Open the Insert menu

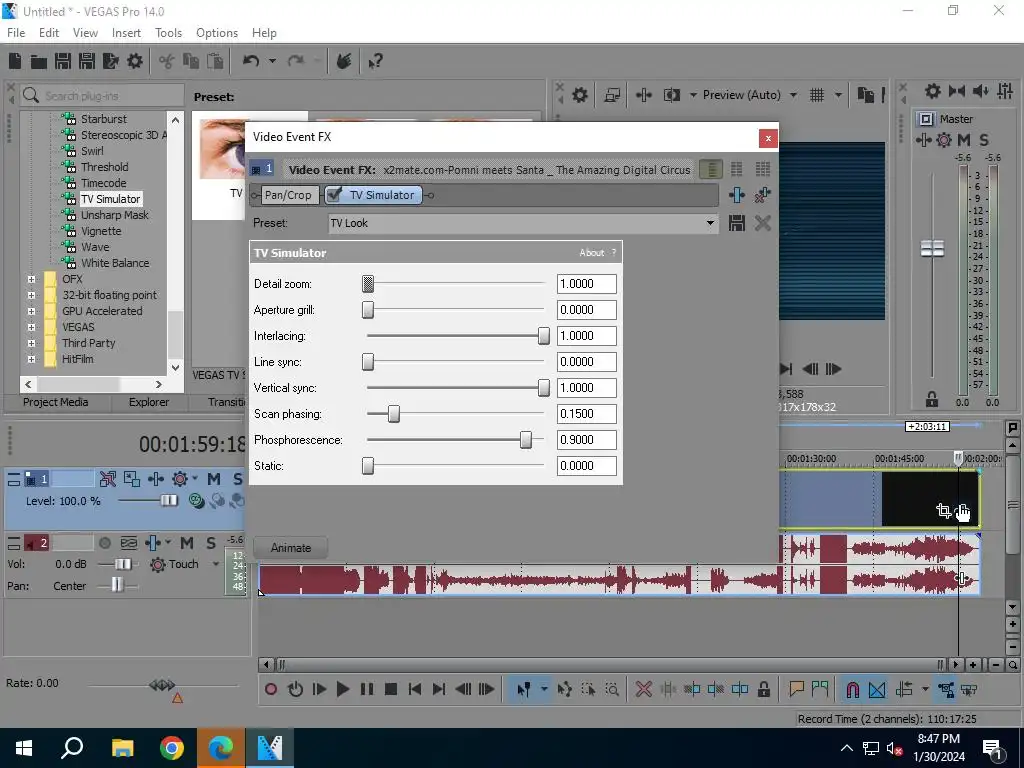[126, 33]
